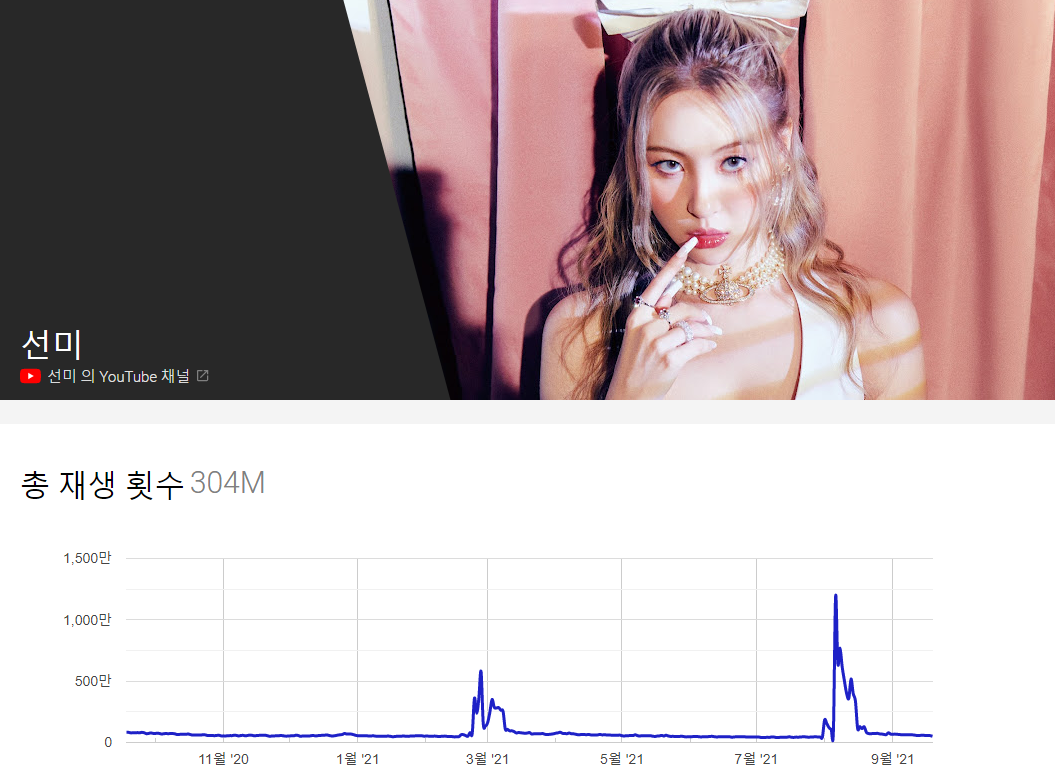The width and height of the screenshot is (1055, 774).
Task: Click the 1,000만 y-axis label
Action: [x=89, y=620]
